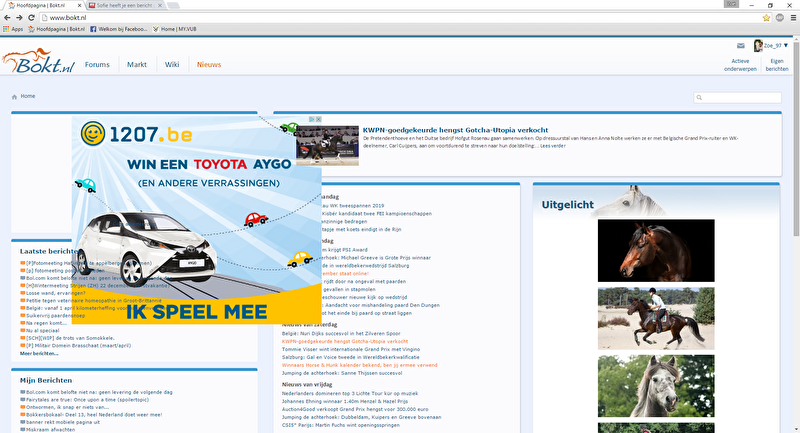This screenshot has height=433, width=800.
Task: Open the headline 'KWPN-goedgekeurde hengst Gotcha-Utopia verkocht'
Action: (456, 130)
